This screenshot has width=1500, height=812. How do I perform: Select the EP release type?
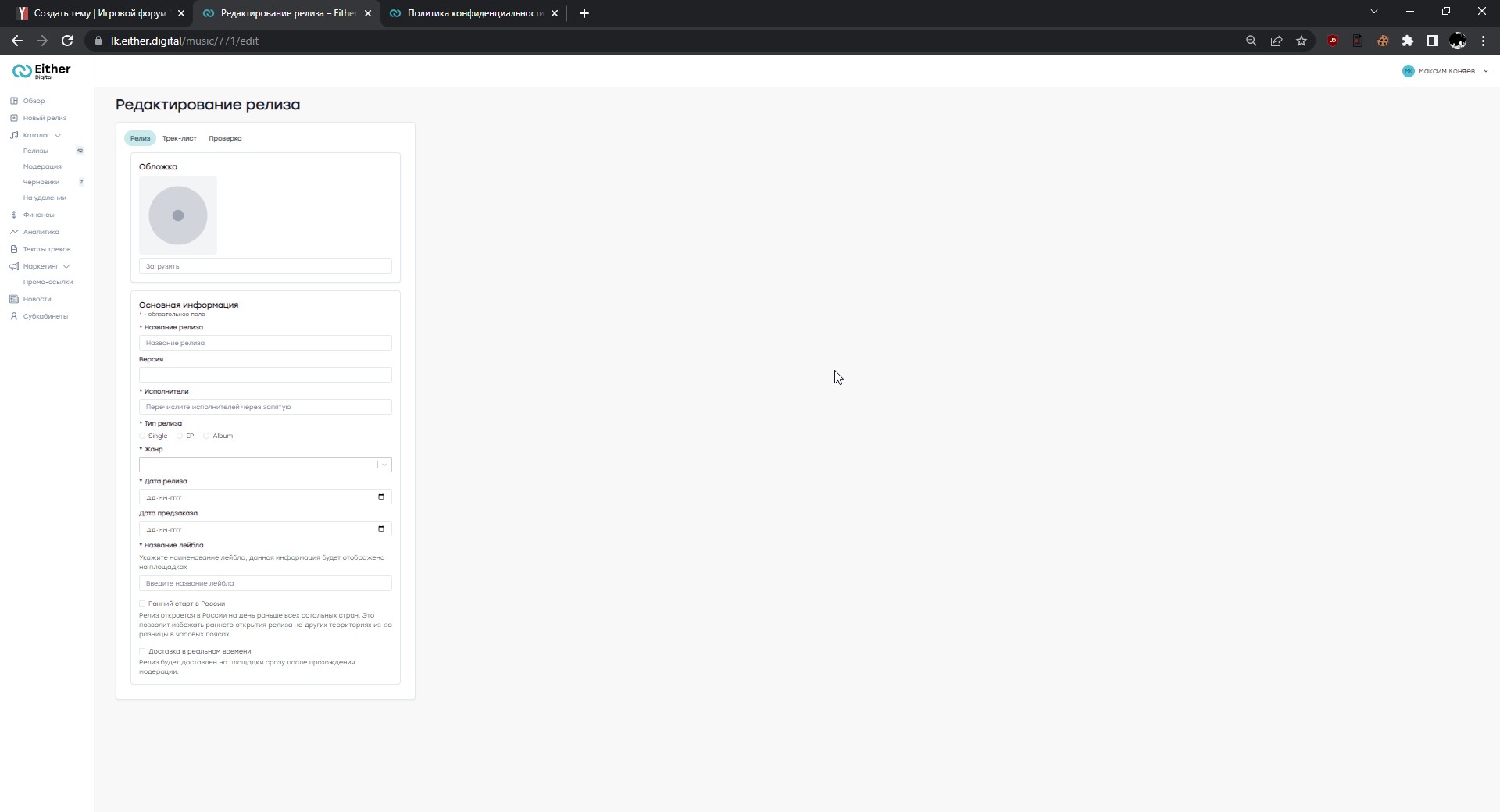click(x=180, y=436)
